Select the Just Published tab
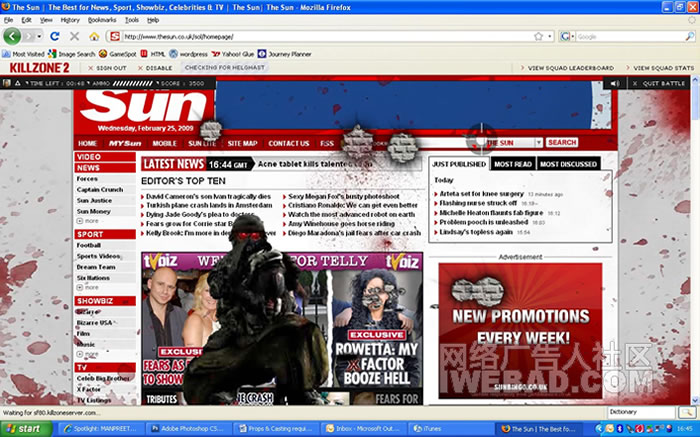700x437 pixels. pyautogui.click(x=459, y=164)
